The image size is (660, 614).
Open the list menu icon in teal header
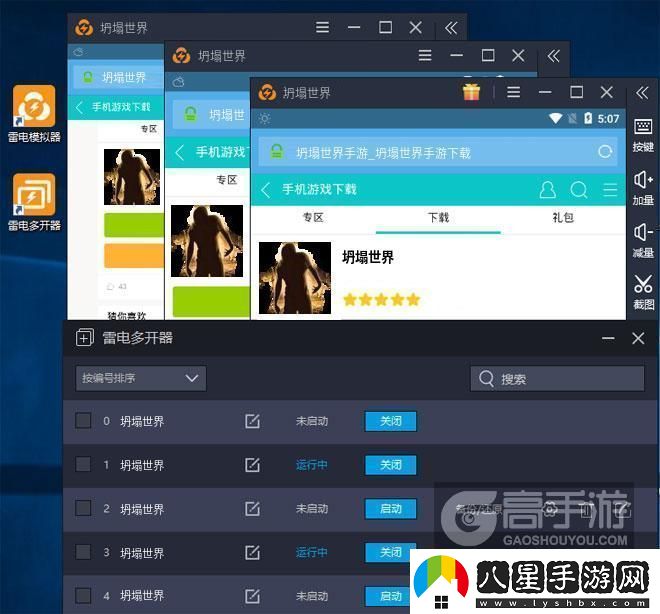pyautogui.click(x=610, y=190)
